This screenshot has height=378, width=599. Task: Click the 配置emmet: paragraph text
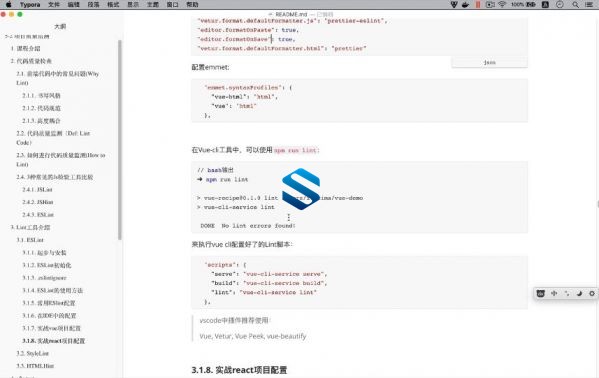pyautogui.click(x=210, y=67)
